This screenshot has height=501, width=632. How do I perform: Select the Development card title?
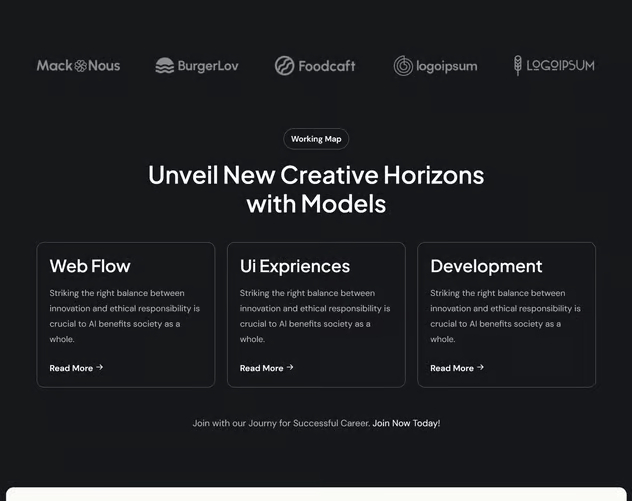tap(486, 266)
